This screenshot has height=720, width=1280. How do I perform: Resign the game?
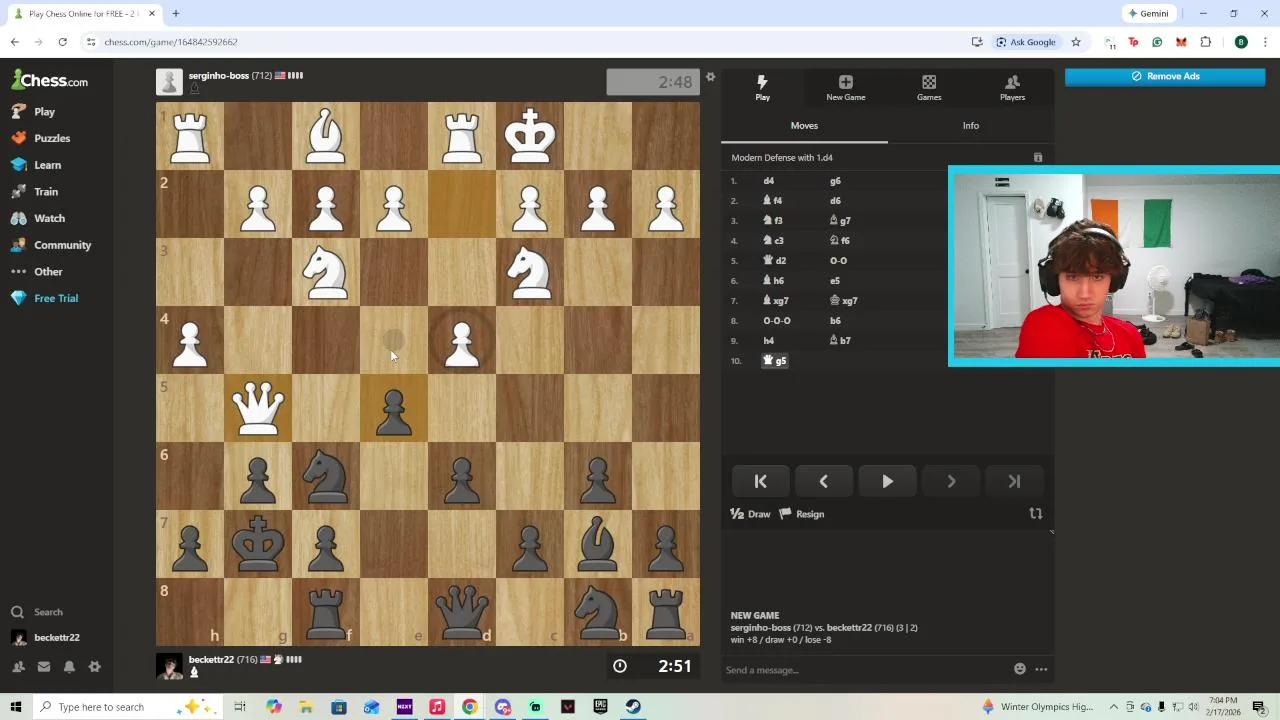[802, 514]
